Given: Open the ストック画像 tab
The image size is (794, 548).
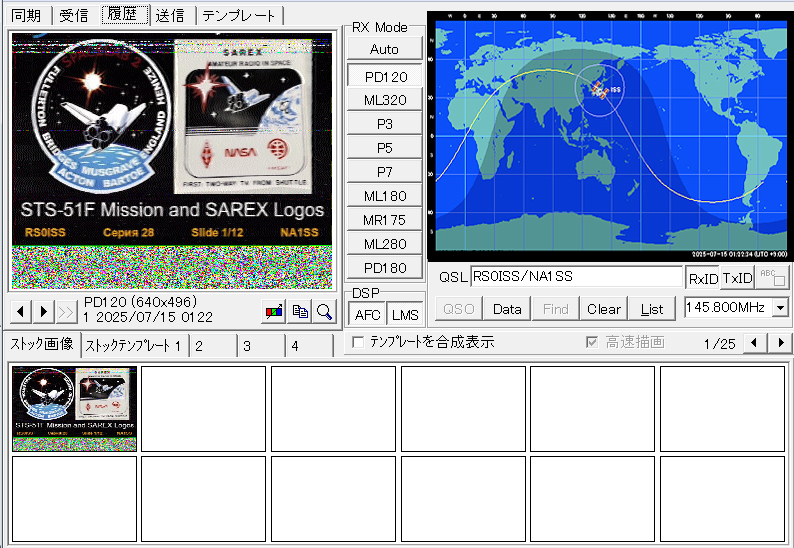Looking at the screenshot, I should click(43, 344).
